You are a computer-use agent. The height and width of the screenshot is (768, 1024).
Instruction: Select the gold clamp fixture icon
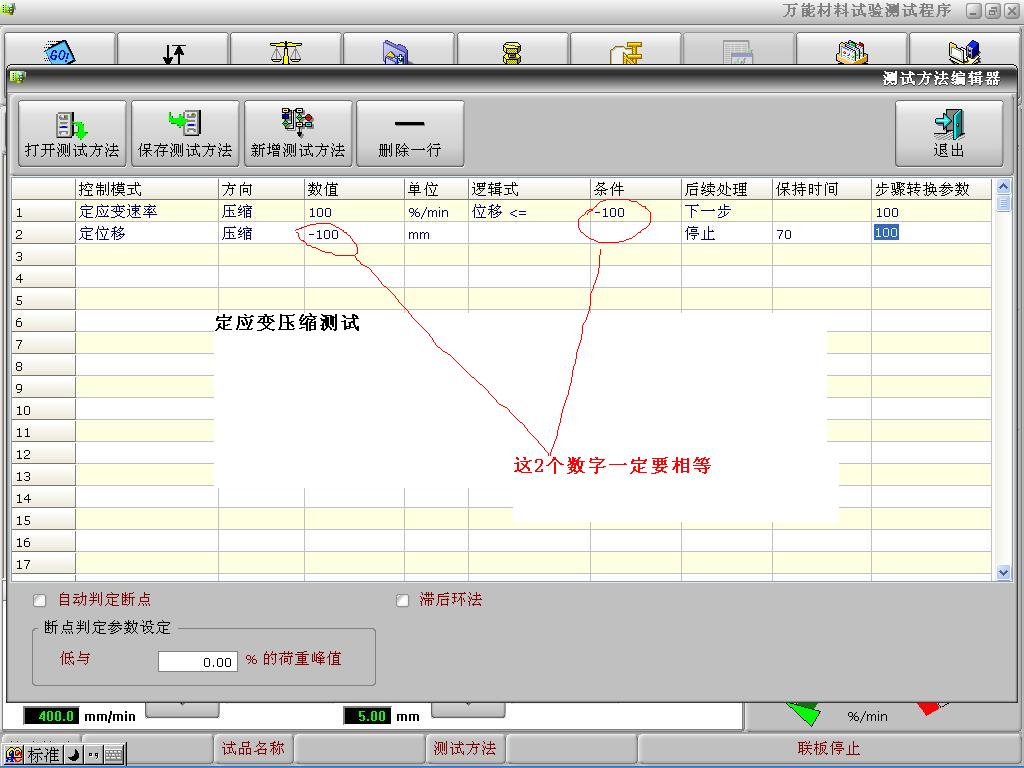(627, 50)
